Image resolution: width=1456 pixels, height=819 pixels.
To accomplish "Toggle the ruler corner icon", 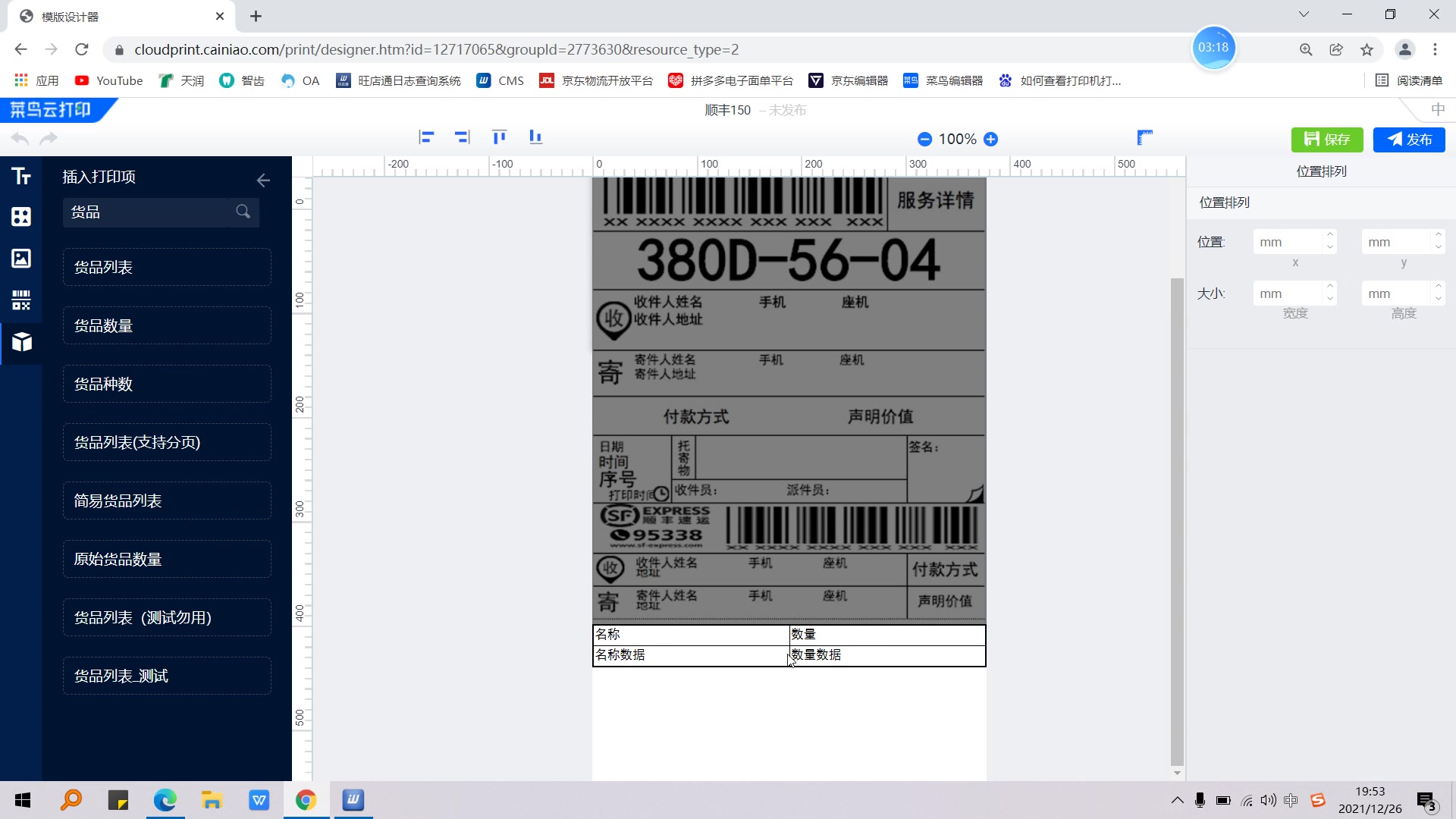I will click(1145, 137).
